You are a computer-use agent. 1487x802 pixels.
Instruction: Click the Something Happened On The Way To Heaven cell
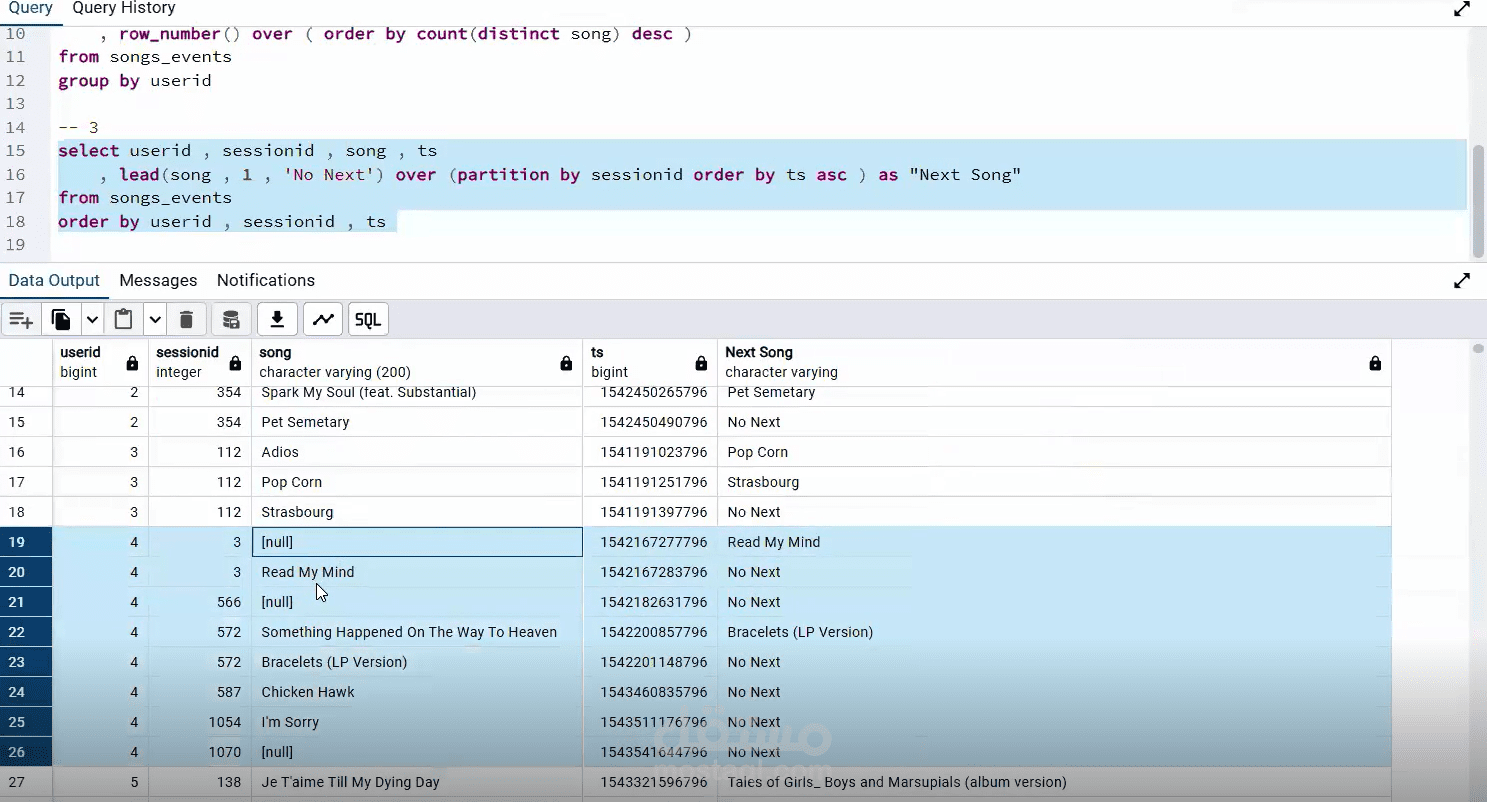pos(417,632)
